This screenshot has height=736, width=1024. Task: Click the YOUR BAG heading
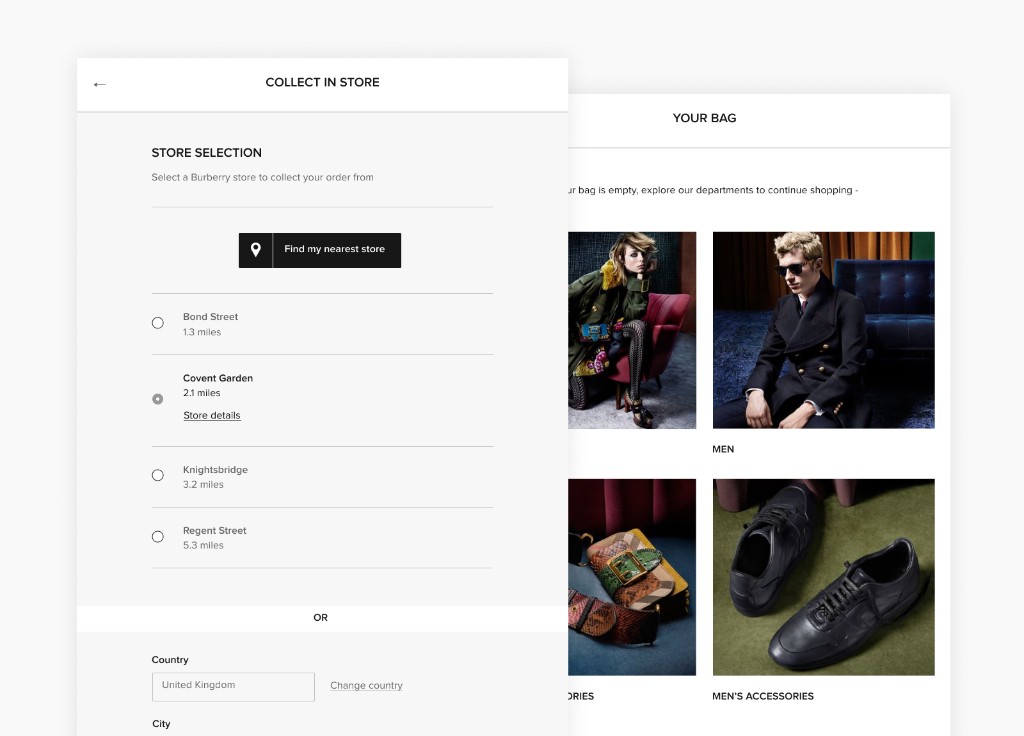(x=704, y=118)
